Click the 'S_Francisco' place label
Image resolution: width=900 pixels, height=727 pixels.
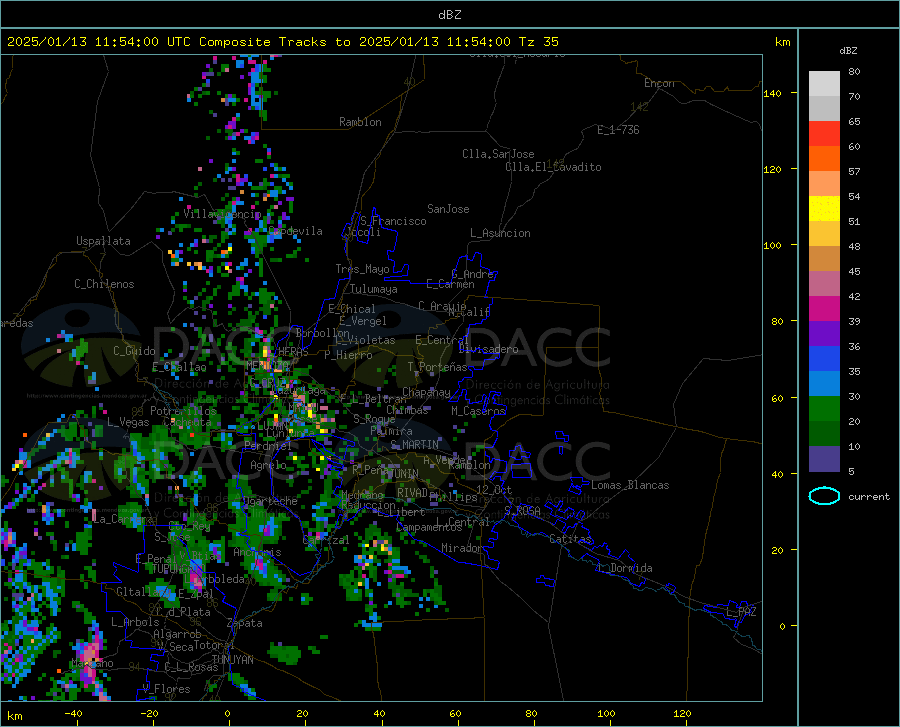(394, 221)
